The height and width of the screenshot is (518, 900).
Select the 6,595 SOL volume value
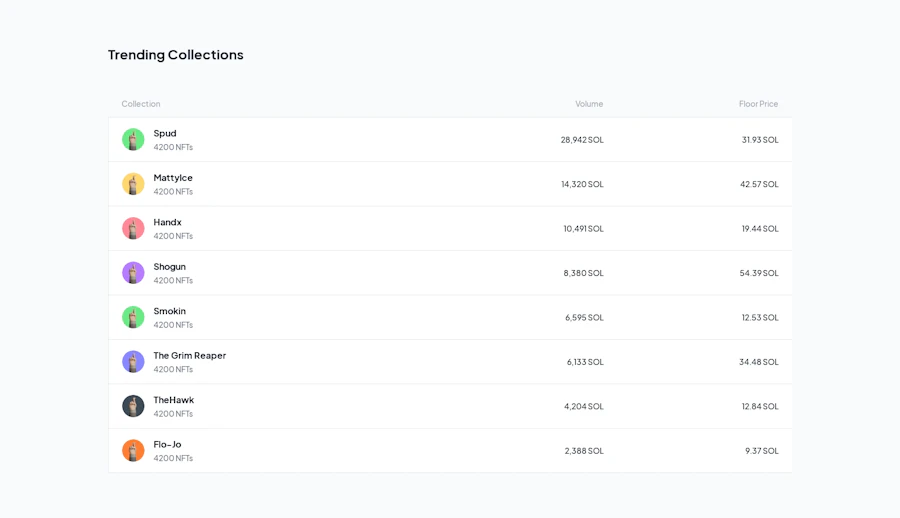[584, 318]
